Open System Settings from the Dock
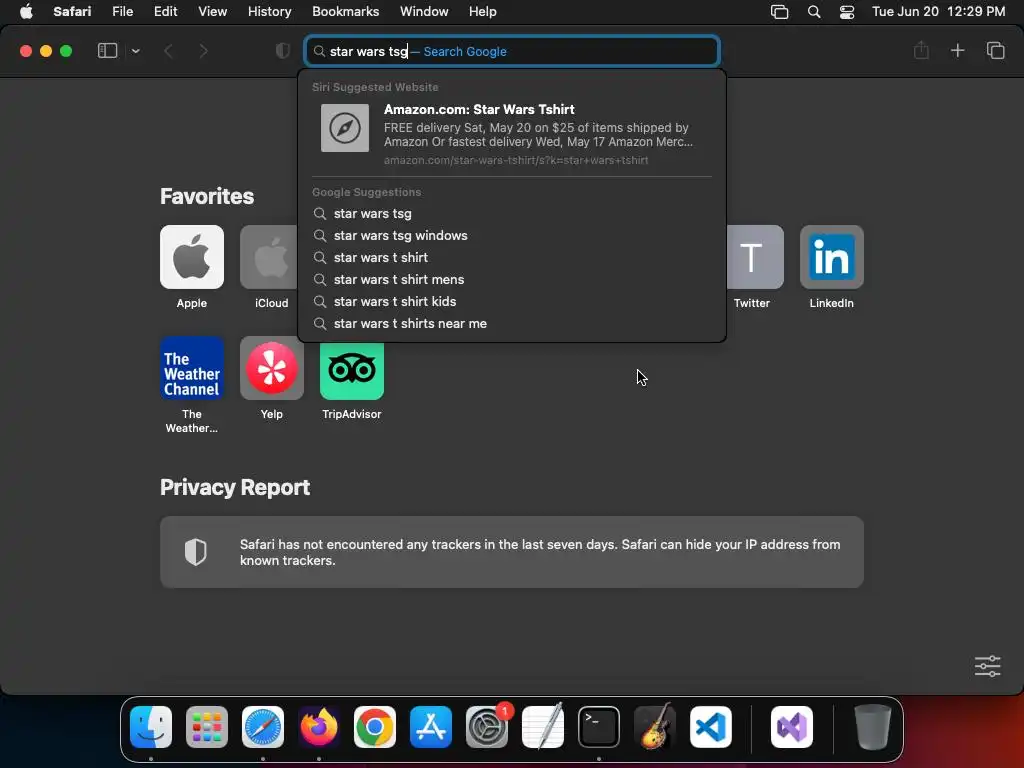Image resolution: width=1024 pixels, height=768 pixels. pyautogui.click(x=487, y=727)
